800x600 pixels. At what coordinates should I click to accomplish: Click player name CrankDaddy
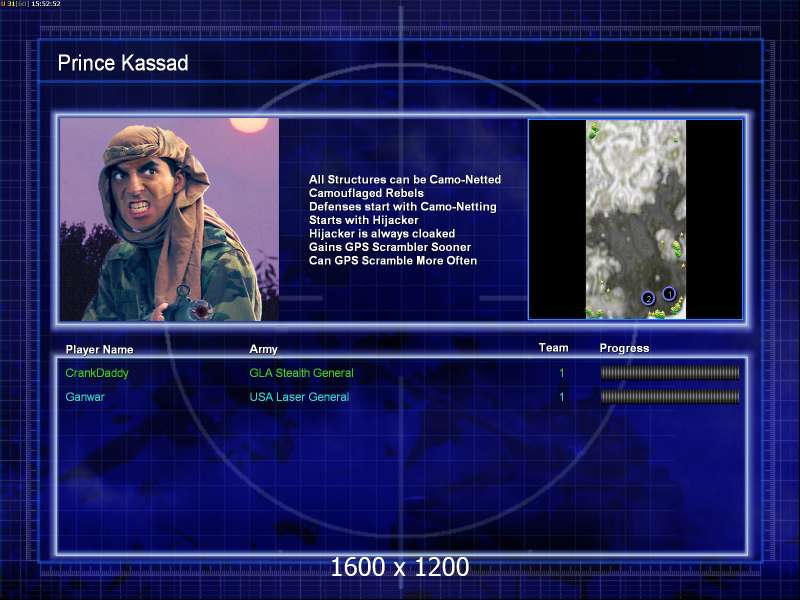click(x=97, y=373)
